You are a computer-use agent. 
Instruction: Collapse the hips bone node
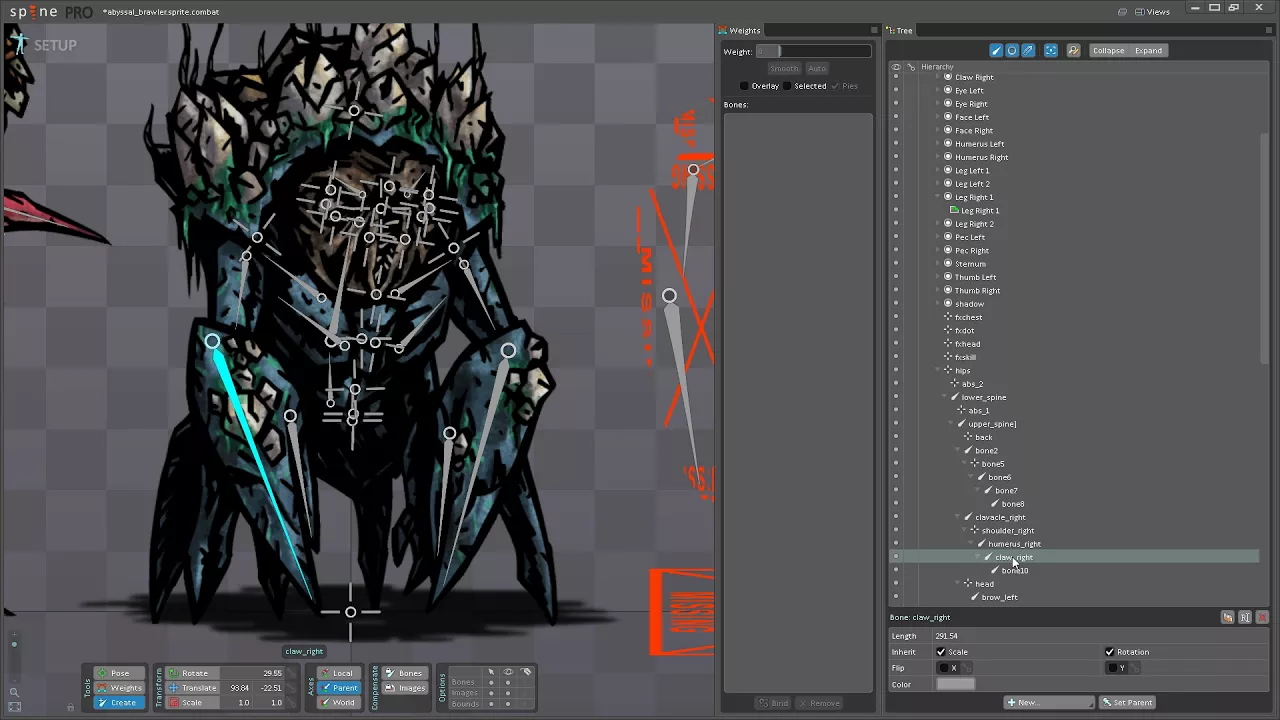click(x=937, y=370)
